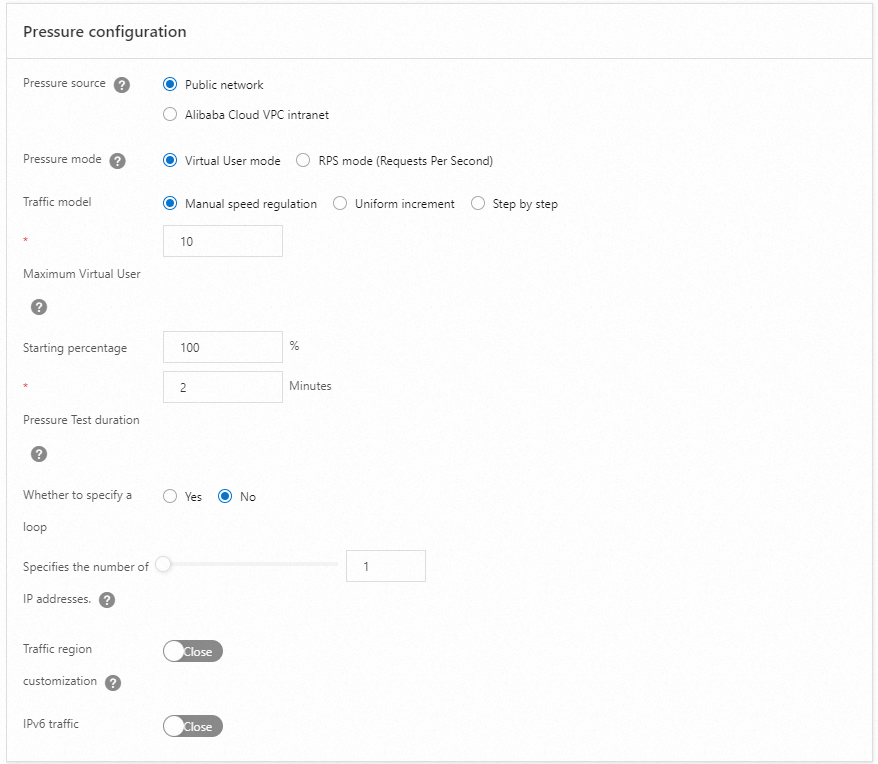
Task: Choose Yes for specifying a loop
Action: tap(170, 496)
